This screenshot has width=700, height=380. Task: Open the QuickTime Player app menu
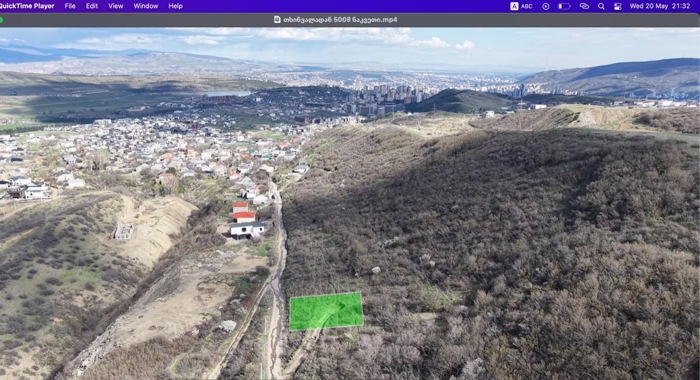coord(27,6)
